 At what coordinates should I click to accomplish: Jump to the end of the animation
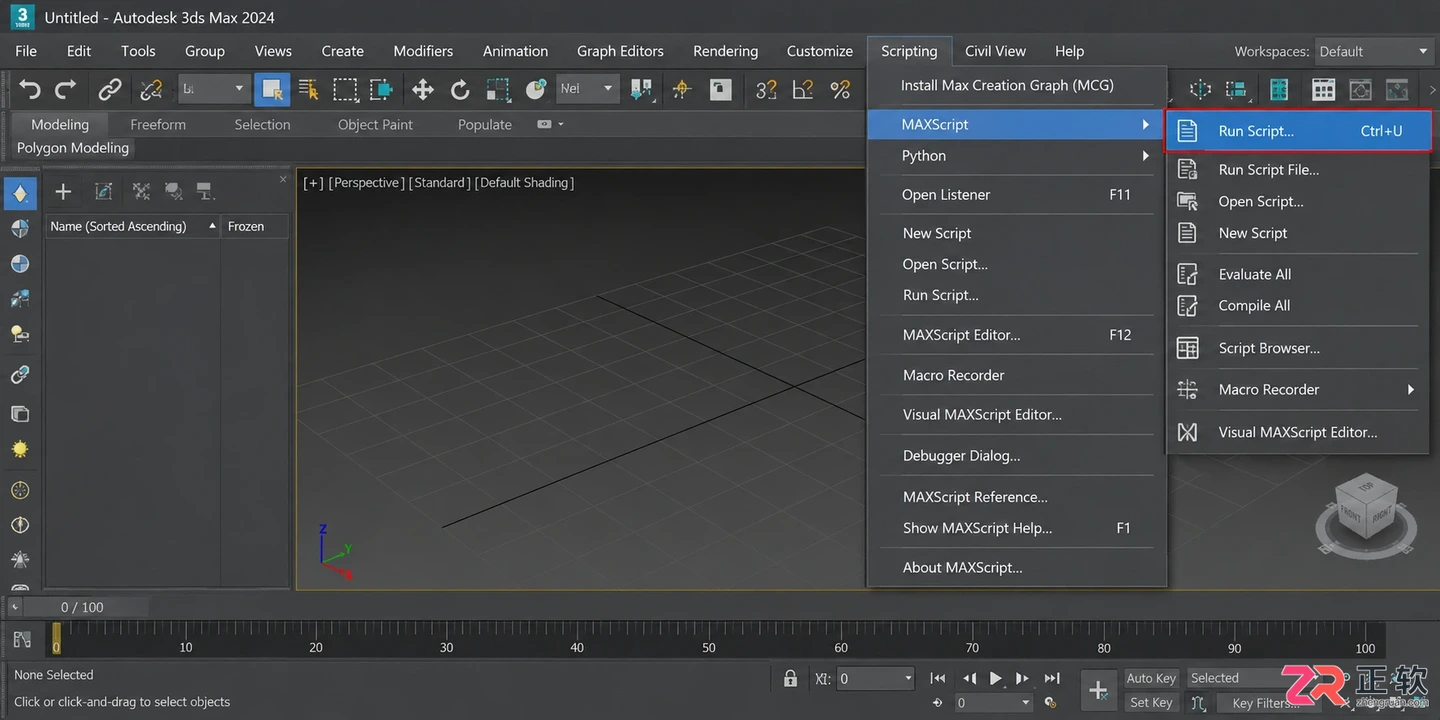click(x=1052, y=678)
